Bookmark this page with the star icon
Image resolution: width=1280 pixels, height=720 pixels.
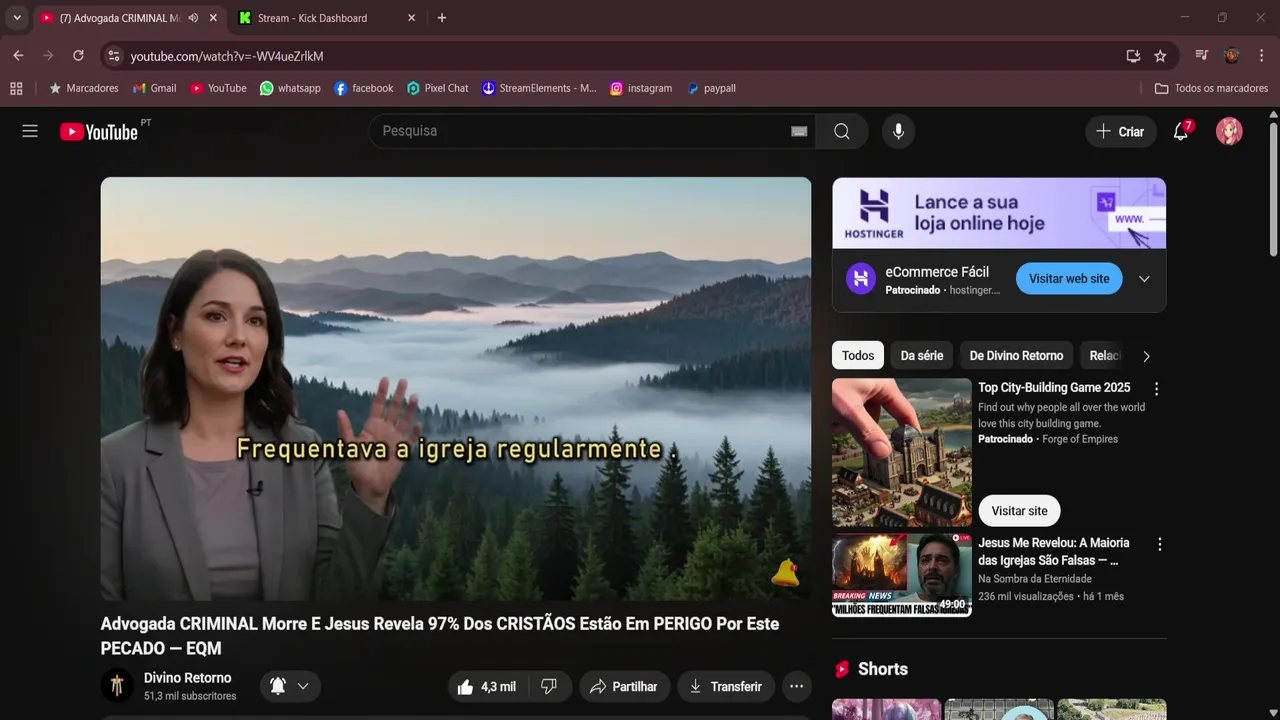tap(1160, 56)
